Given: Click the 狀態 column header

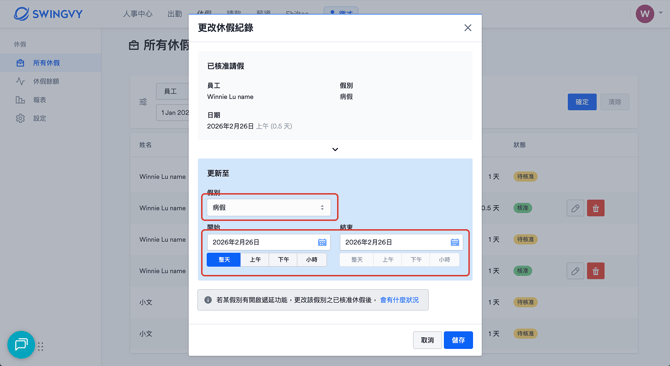Looking at the screenshot, I should pyautogui.click(x=520, y=145).
